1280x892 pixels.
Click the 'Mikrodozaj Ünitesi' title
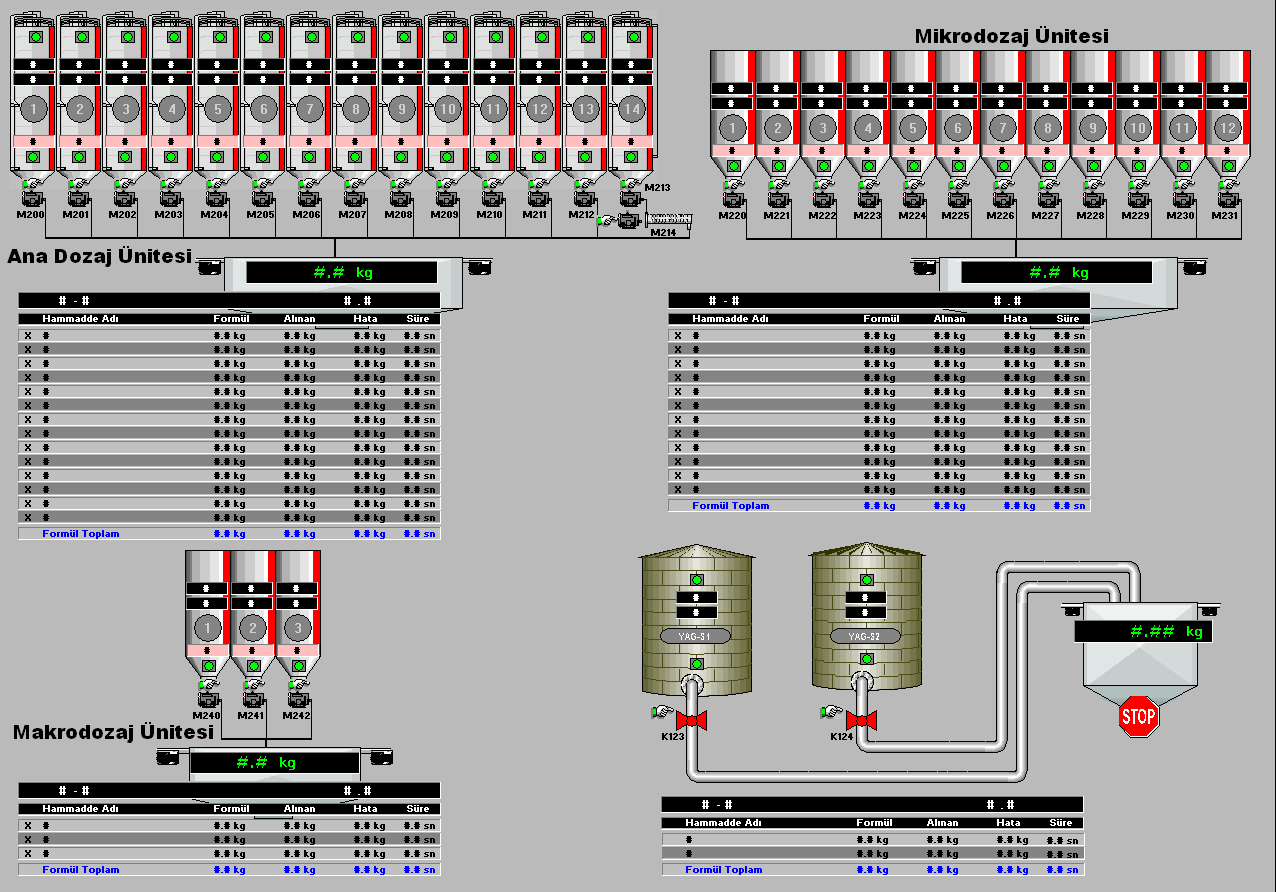1011,36
